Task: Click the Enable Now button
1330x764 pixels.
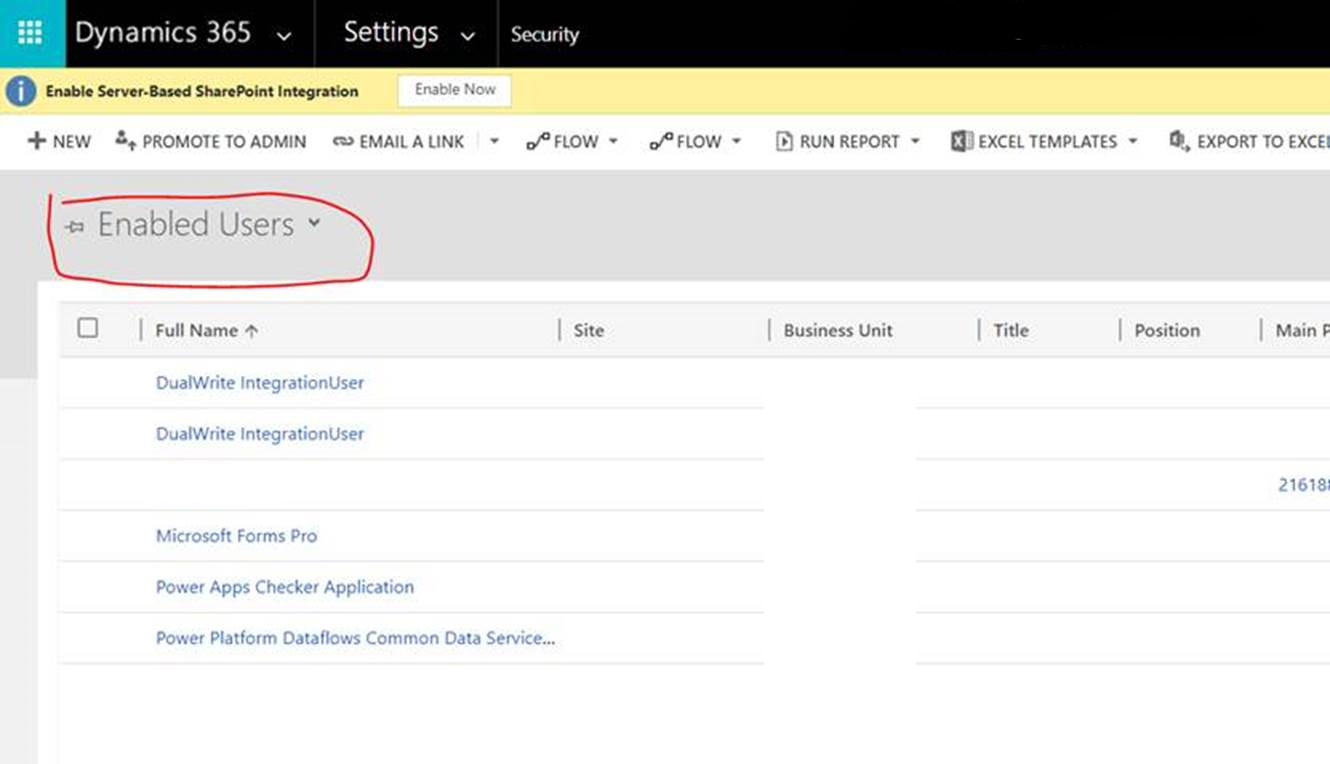Action: (454, 89)
